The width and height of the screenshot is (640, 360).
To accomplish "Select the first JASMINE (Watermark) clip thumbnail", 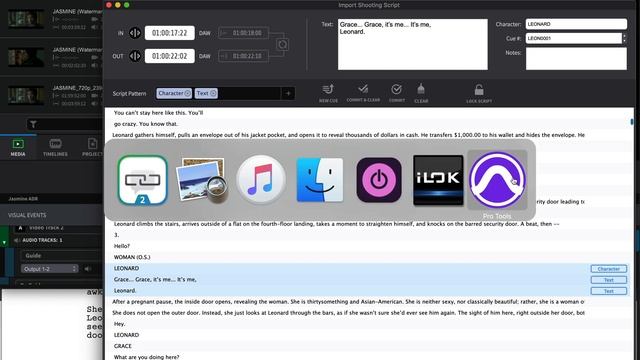I will (x=26, y=19).
